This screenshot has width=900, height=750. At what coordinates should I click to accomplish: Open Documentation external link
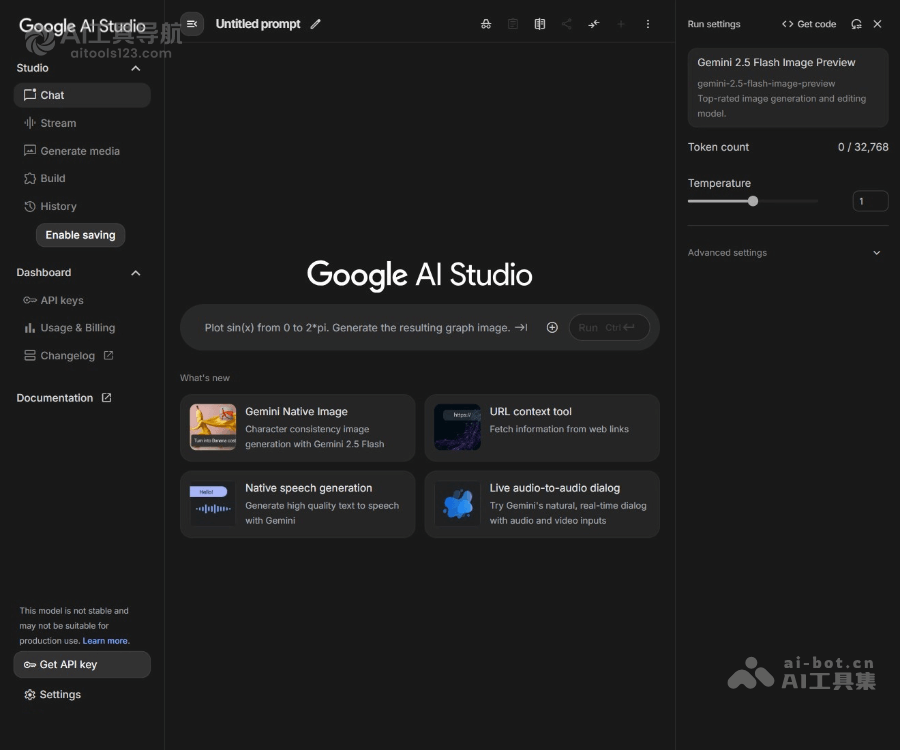click(x=64, y=398)
